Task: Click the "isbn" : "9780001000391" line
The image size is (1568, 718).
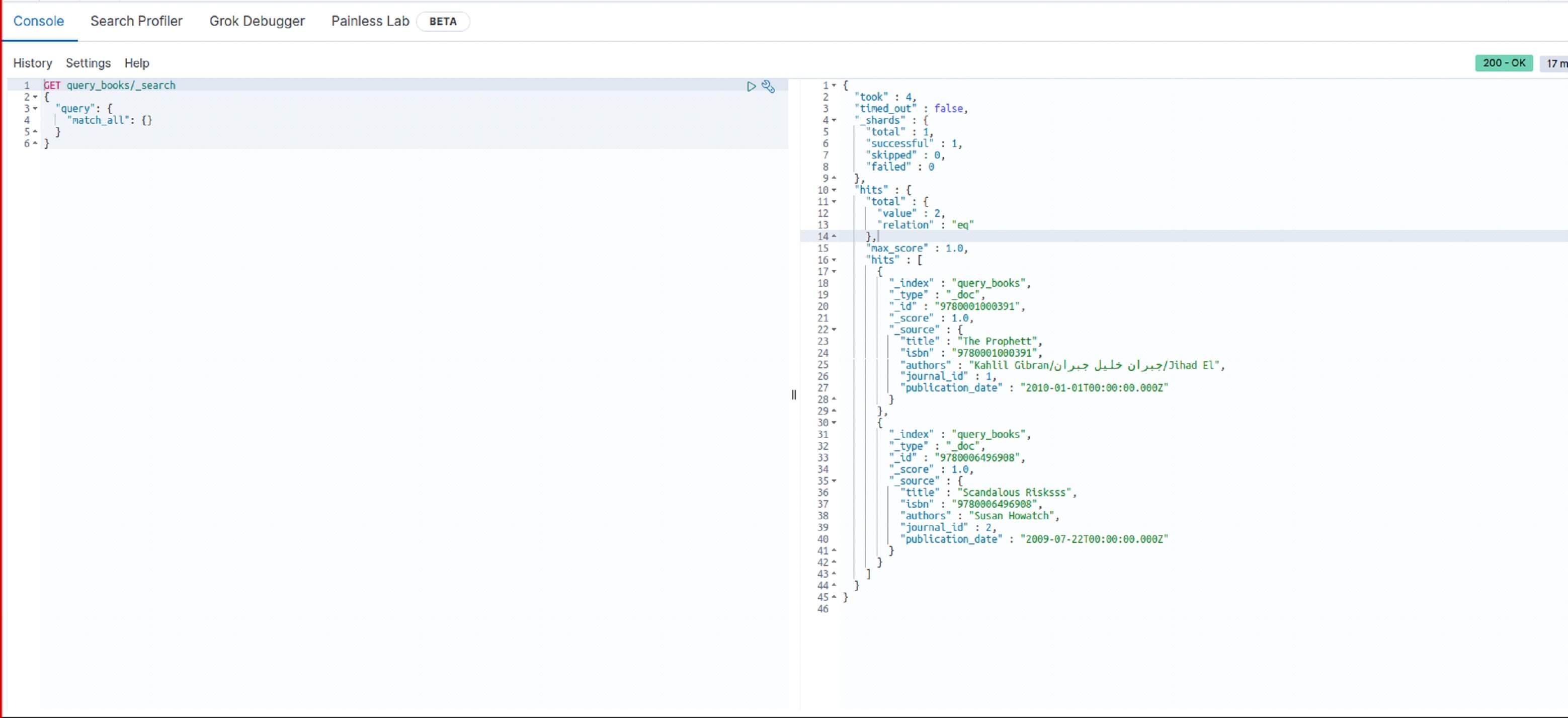Action: pos(971,353)
